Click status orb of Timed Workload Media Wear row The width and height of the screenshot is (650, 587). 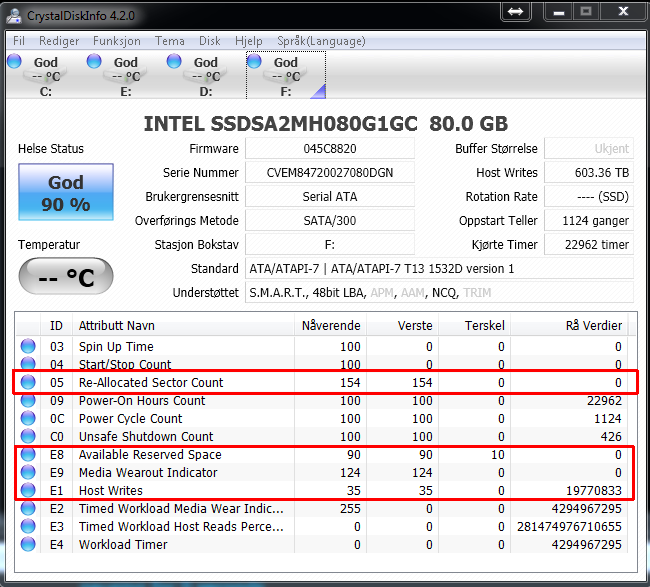point(28,508)
